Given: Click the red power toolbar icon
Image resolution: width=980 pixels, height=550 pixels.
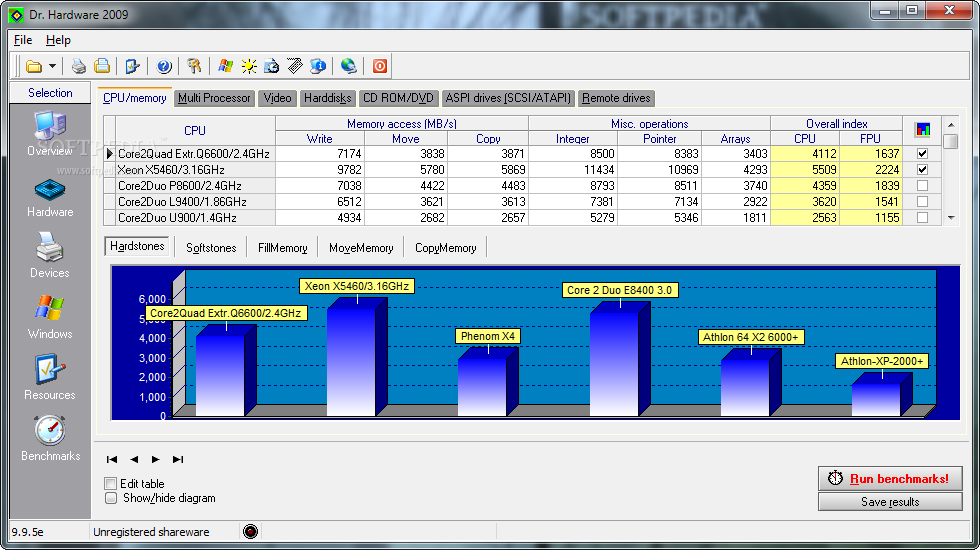Looking at the screenshot, I should pos(379,66).
